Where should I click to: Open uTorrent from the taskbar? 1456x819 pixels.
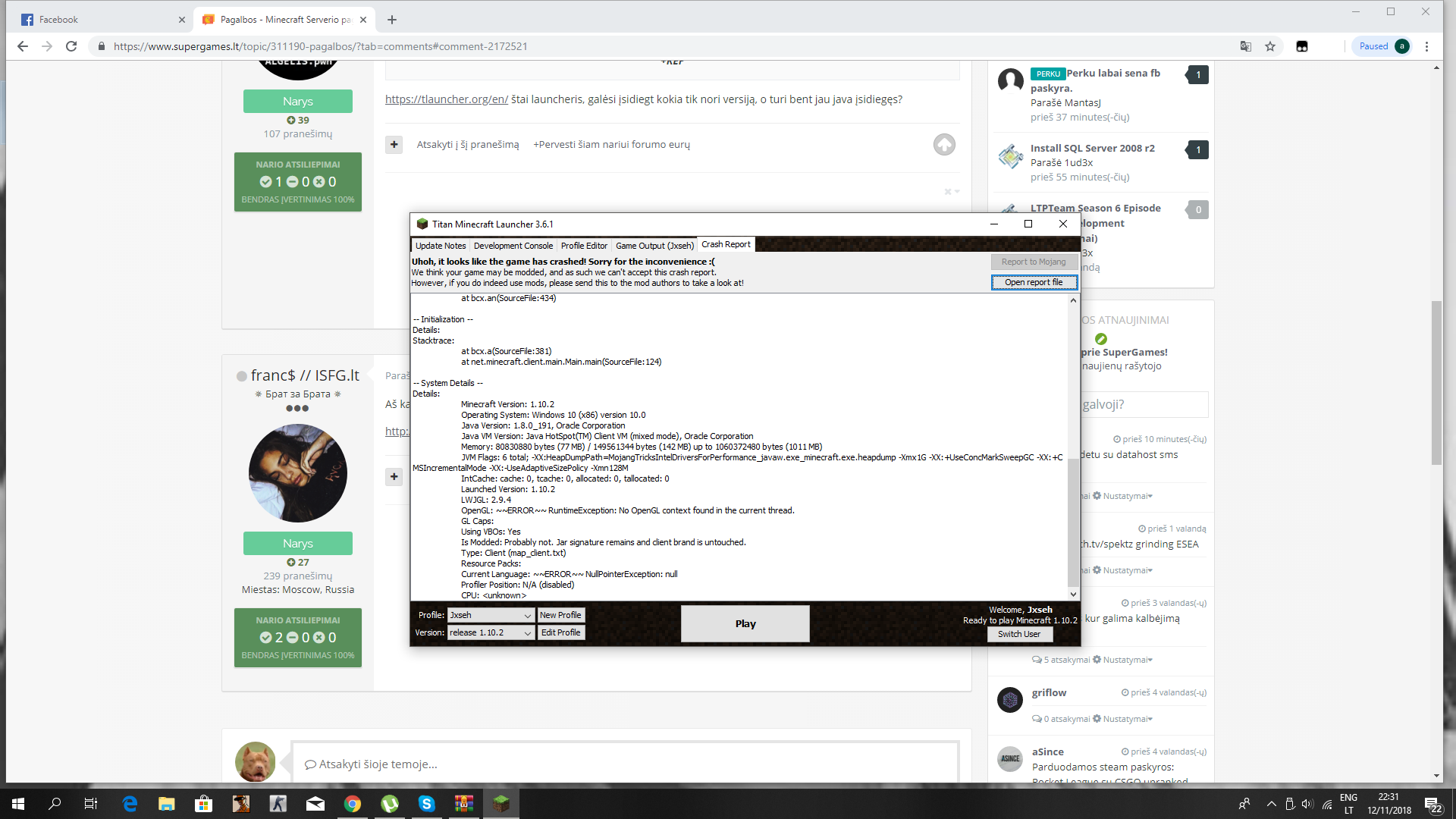coord(390,804)
